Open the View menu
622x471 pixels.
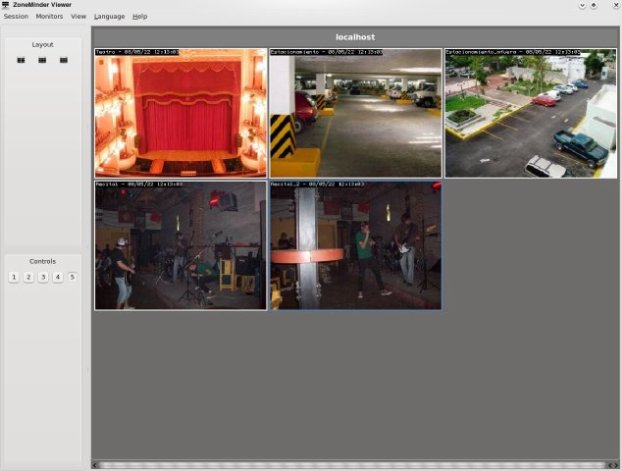tap(78, 16)
